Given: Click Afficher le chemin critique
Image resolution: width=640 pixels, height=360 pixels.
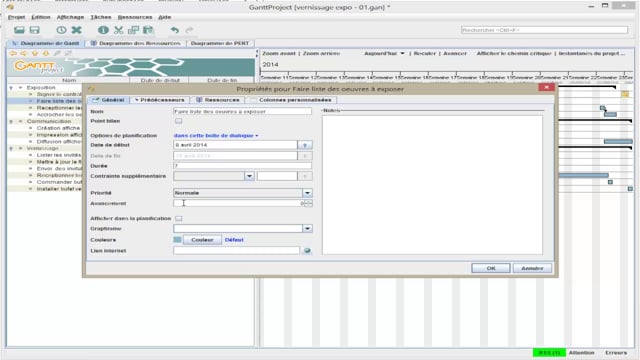Looking at the screenshot, I should (x=514, y=53).
